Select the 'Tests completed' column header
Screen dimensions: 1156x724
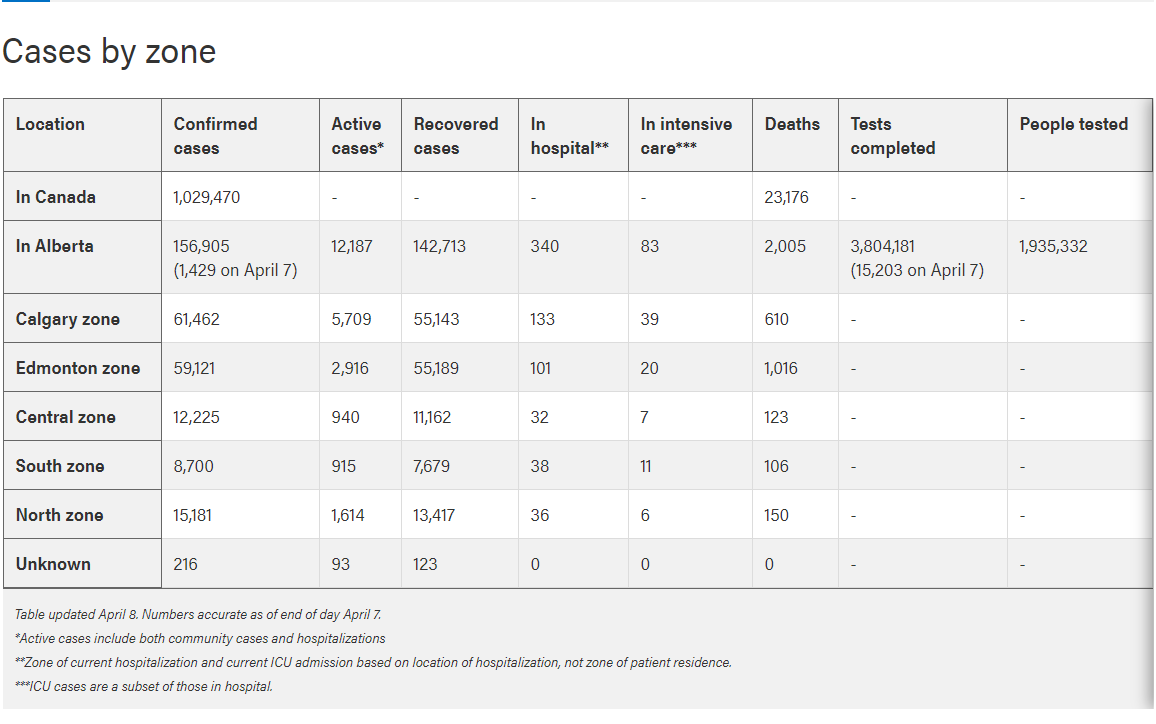pos(892,136)
